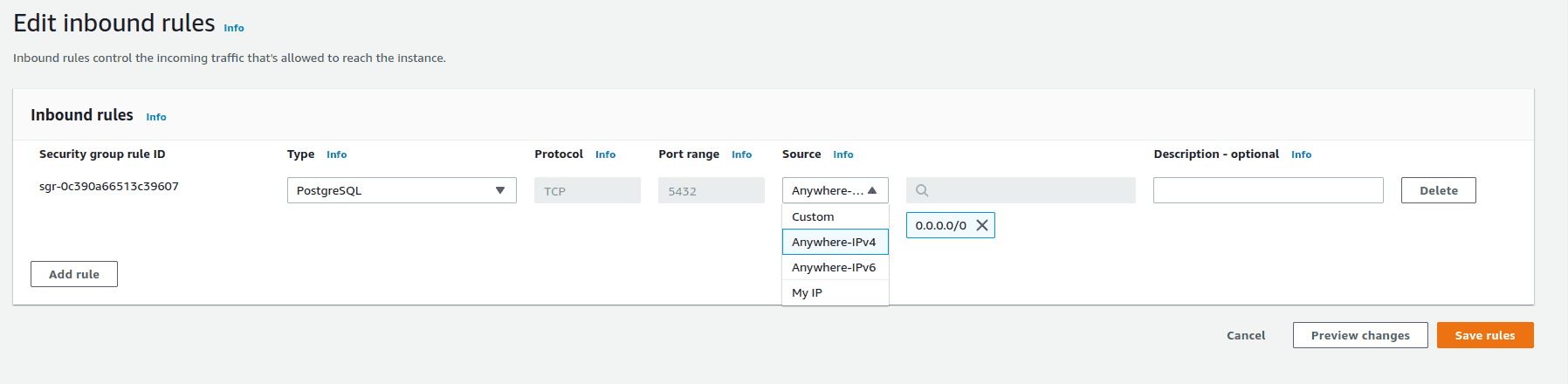The image size is (1568, 384).
Task: Click the magnifier icon in source search
Action: coord(922,190)
